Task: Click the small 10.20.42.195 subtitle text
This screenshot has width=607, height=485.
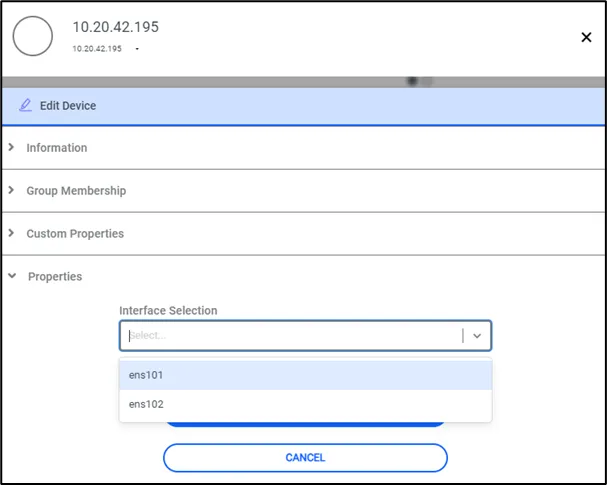Action: coord(97,49)
